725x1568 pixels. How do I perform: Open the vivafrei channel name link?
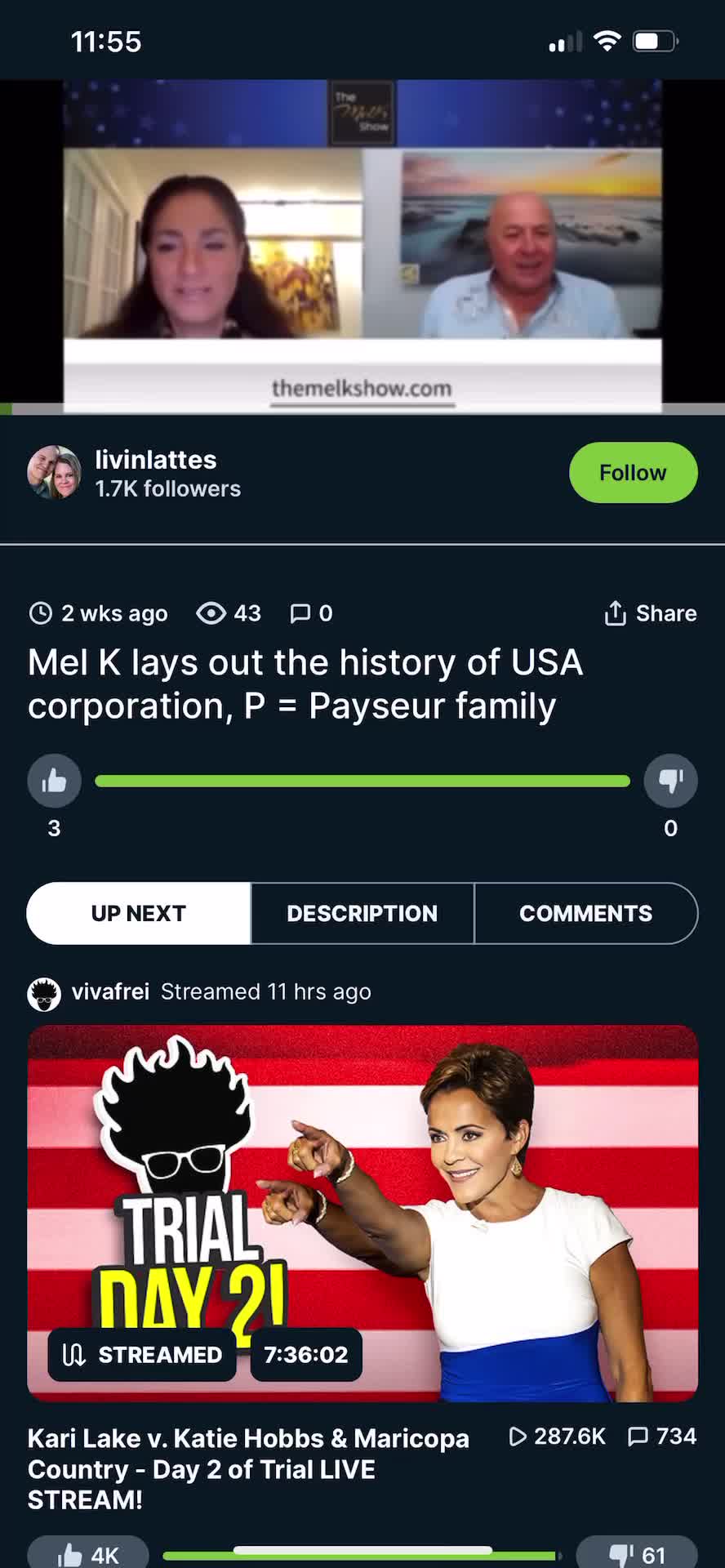110,991
